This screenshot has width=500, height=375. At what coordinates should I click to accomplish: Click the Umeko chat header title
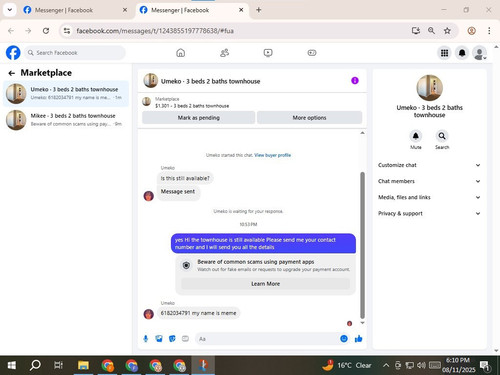pos(210,81)
